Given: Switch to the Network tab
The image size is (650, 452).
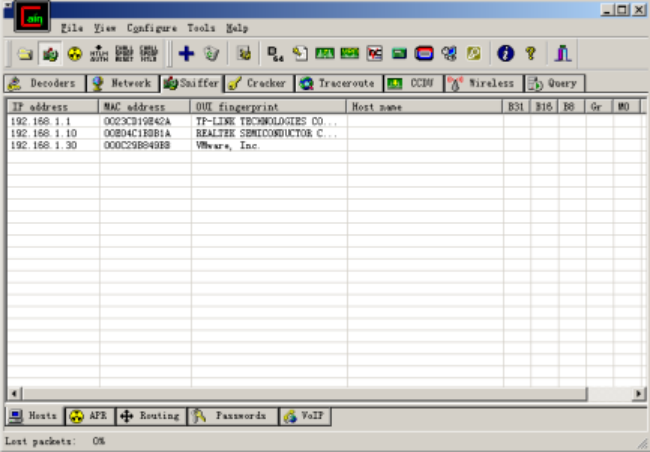Looking at the screenshot, I should [x=123, y=83].
